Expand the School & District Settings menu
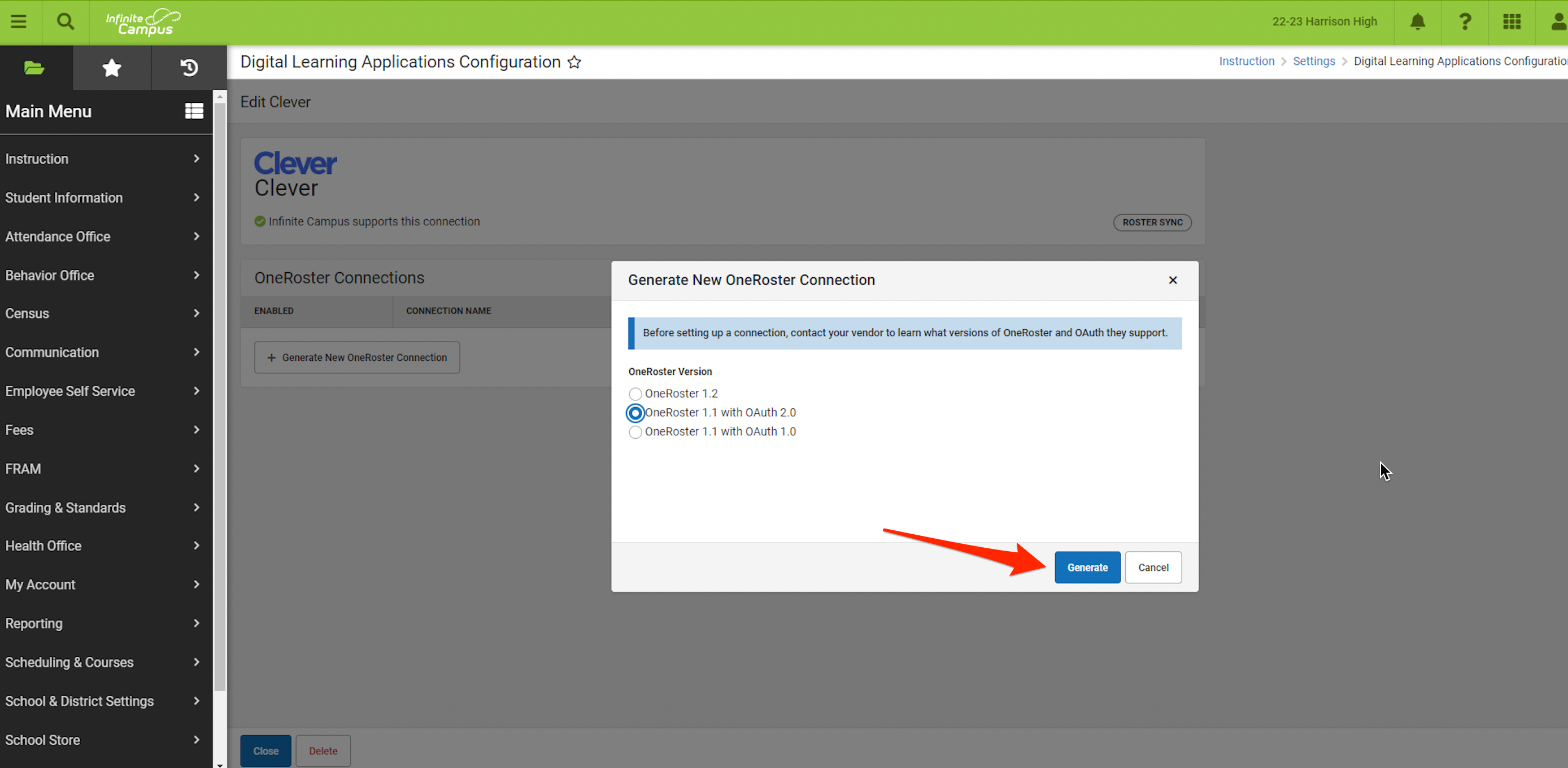1568x768 pixels. (79, 701)
